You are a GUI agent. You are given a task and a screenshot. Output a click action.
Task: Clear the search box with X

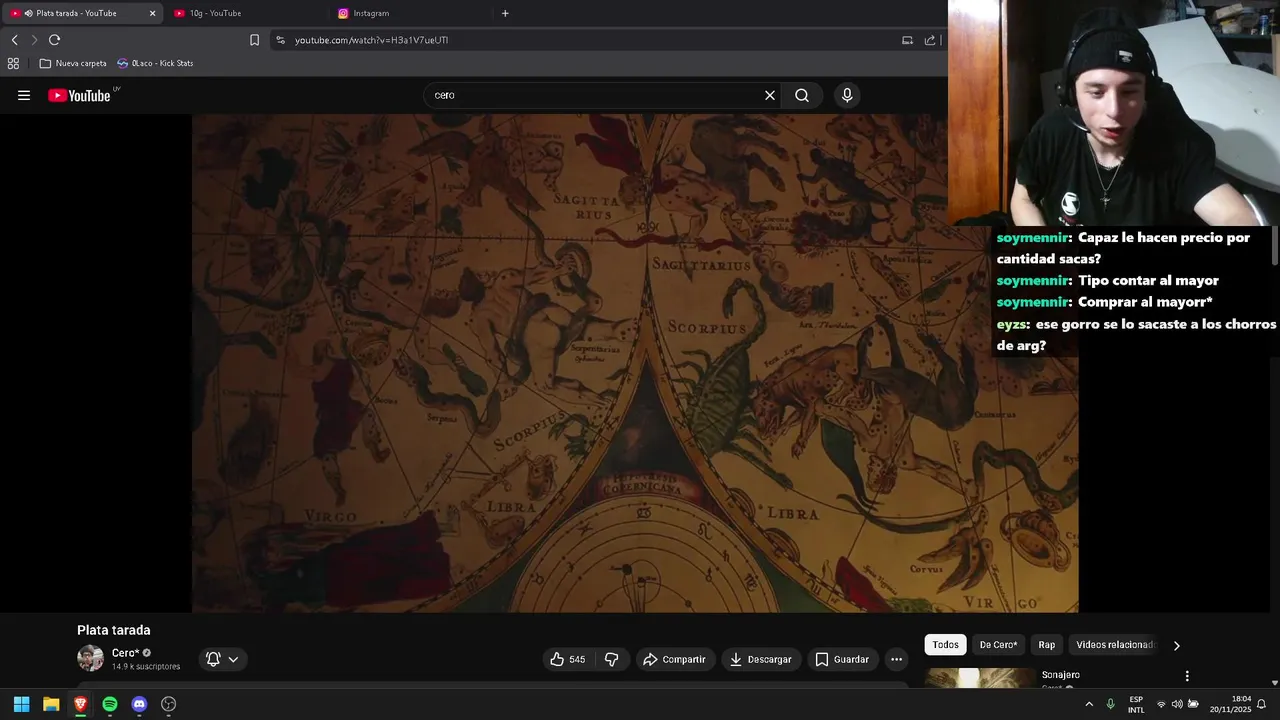coord(770,95)
